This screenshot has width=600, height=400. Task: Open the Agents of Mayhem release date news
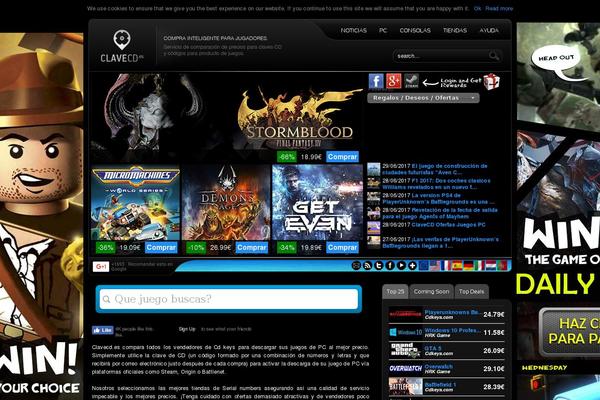click(x=440, y=213)
